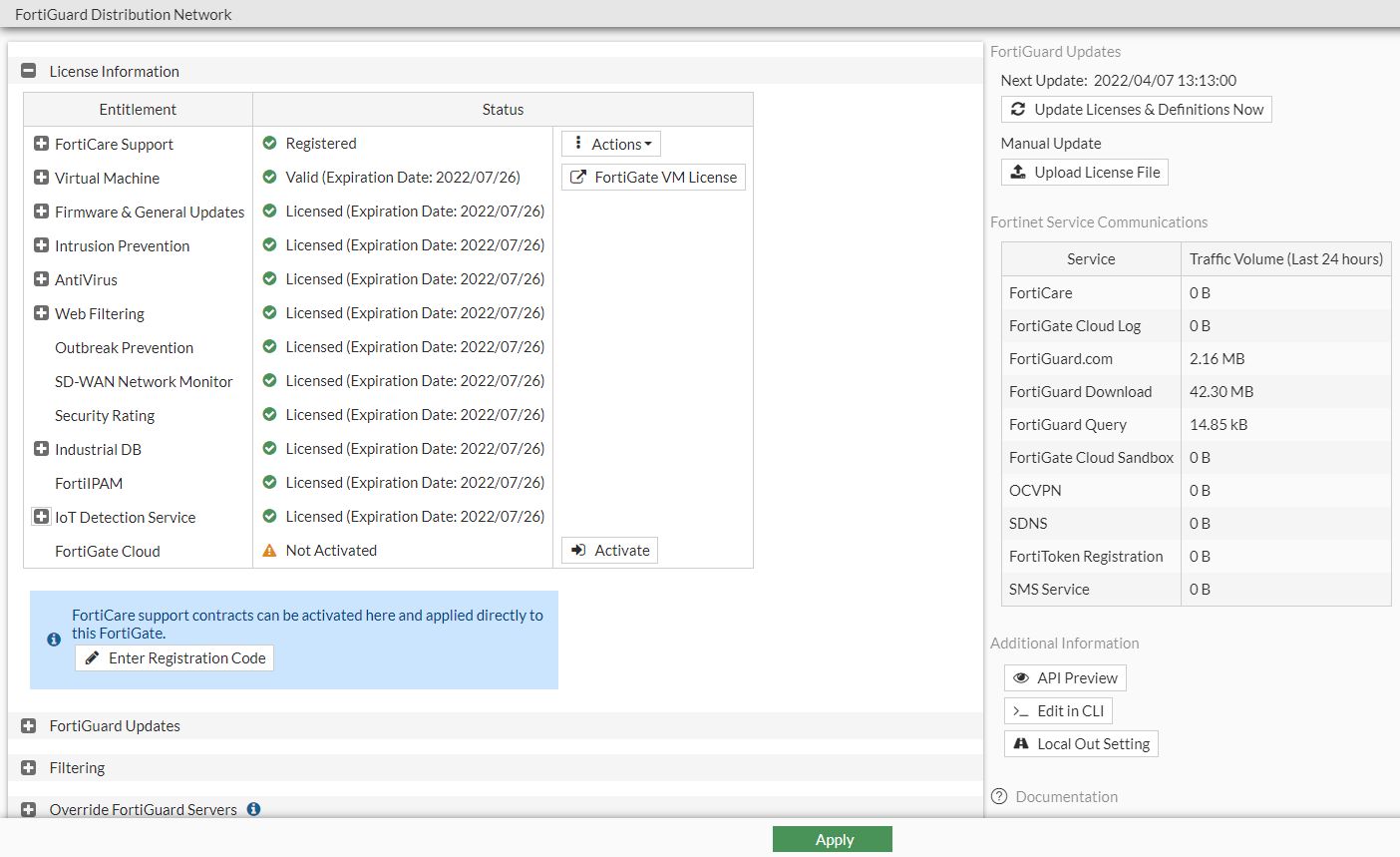Select the FortiGate Cloud entitlement label
Image resolution: width=1400 pixels, height=857 pixels.
(x=108, y=552)
